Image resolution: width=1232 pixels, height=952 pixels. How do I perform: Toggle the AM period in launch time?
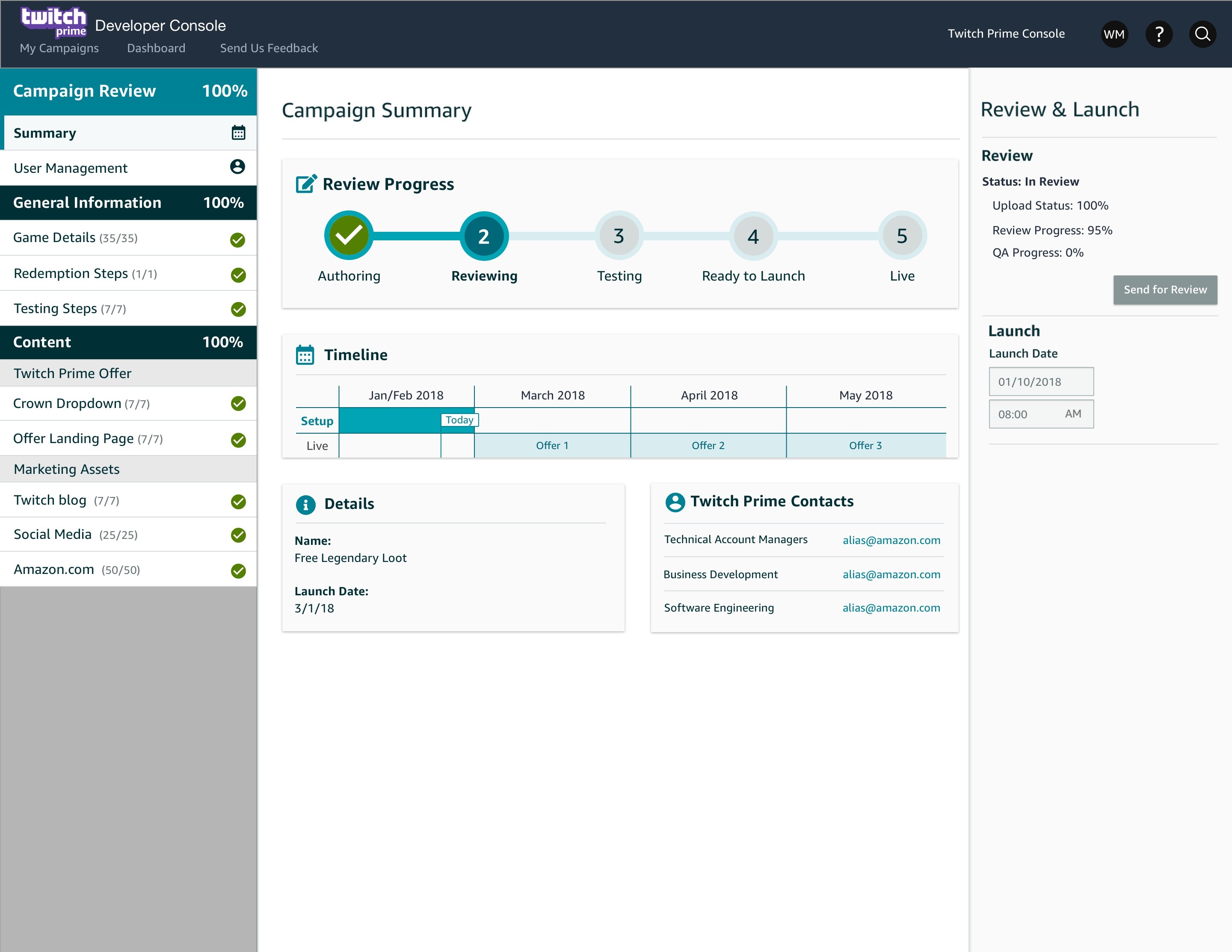(x=1073, y=414)
